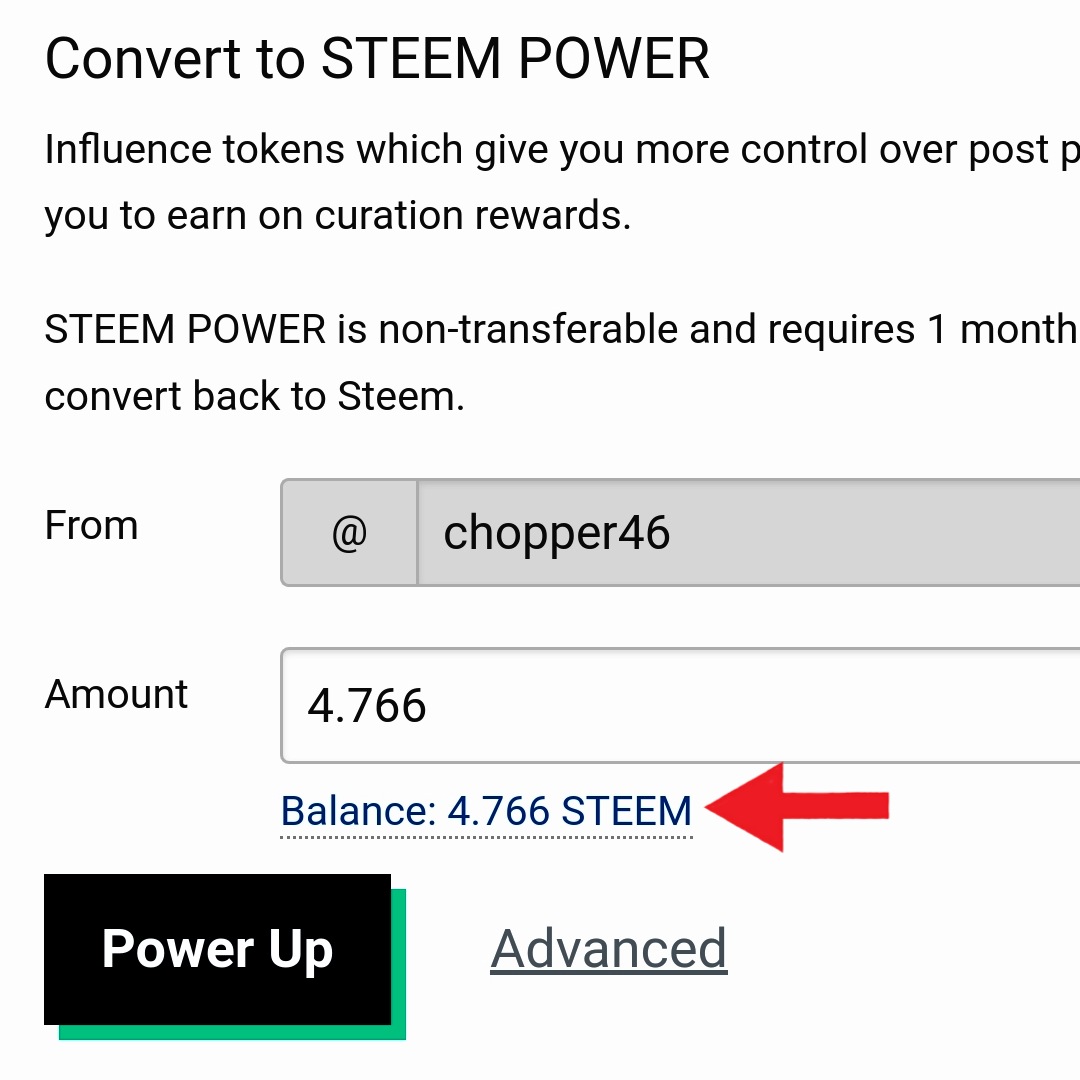The width and height of the screenshot is (1080, 1080).
Task: Click the chopper46 username field
Action: 749,532
